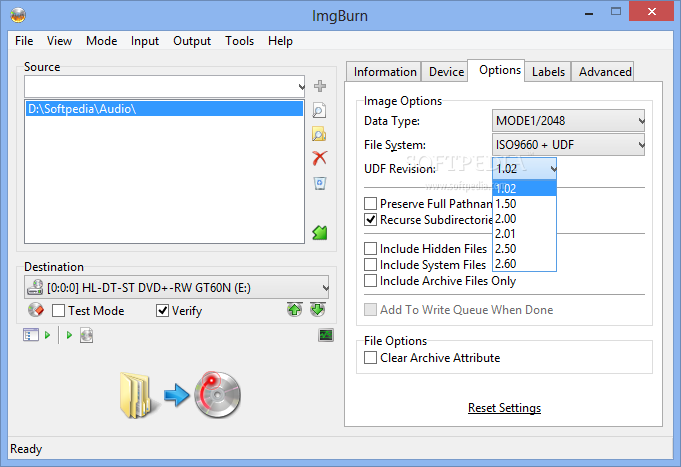This screenshot has height=467, width=681.
Task: Click the Reset Settings link
Action: pos(504,408)
